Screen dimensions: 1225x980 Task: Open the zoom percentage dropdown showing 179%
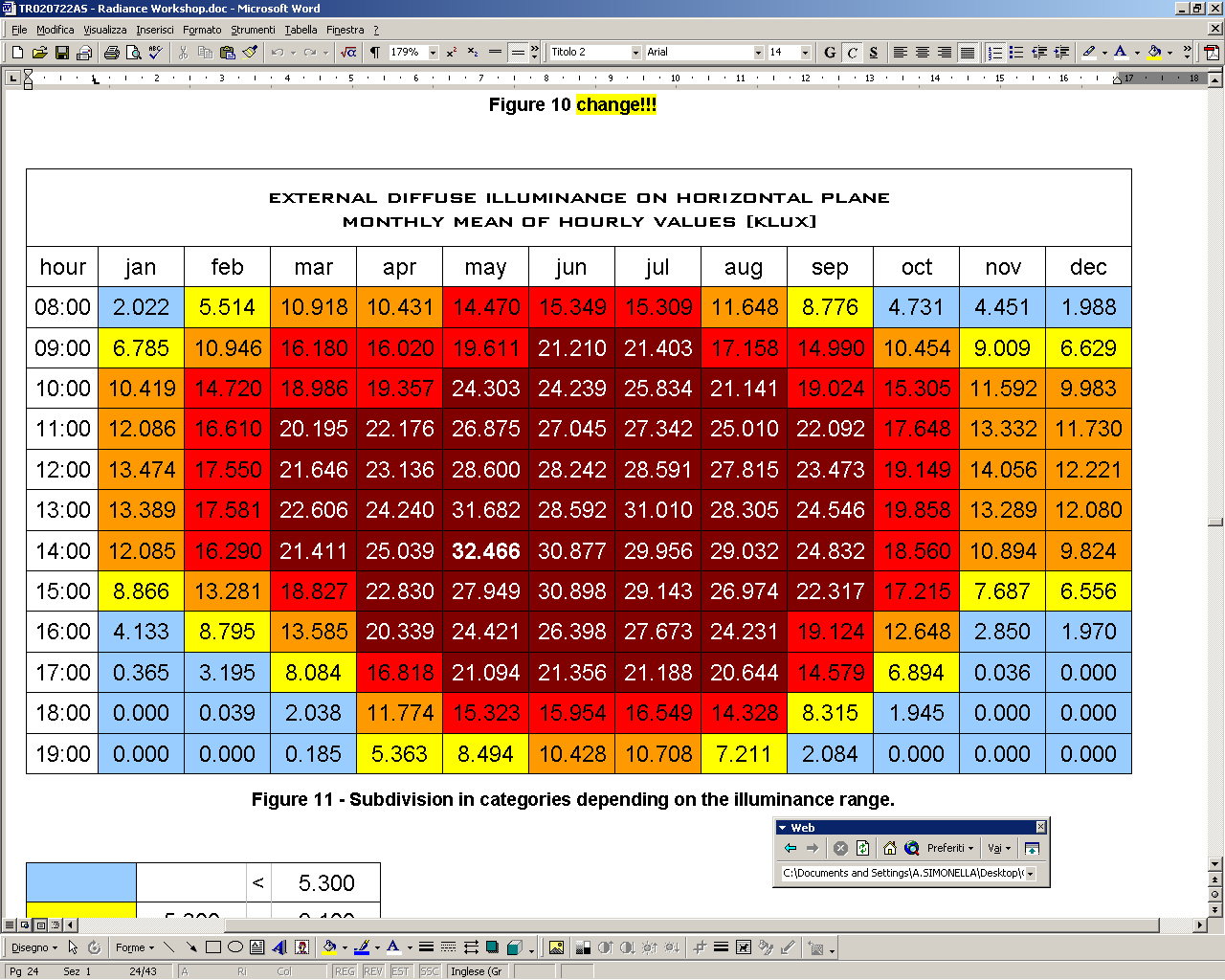pos(434,53)
